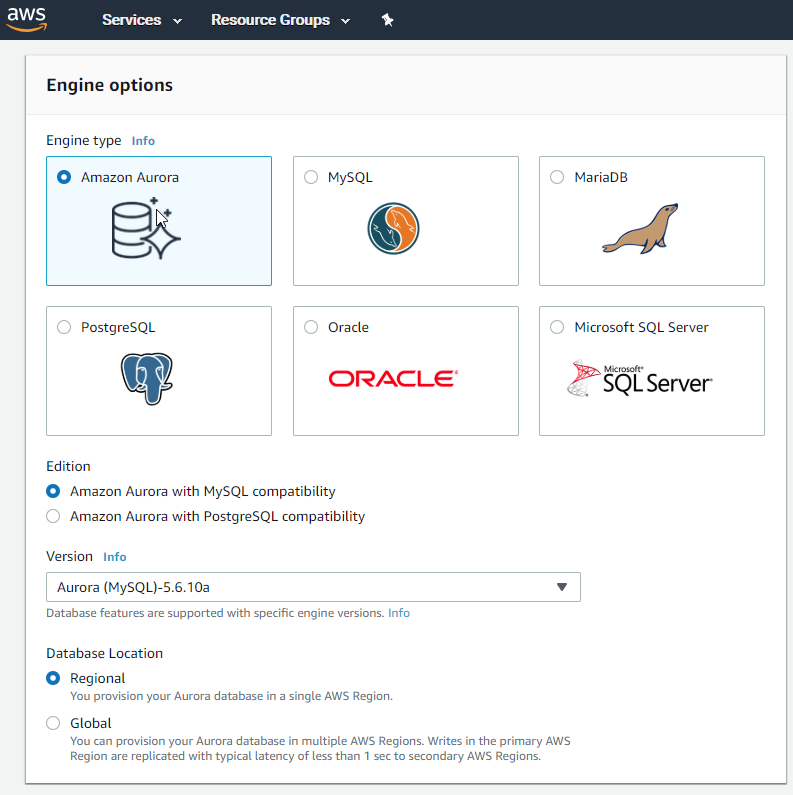Click the AWS logo home icon
793x795 pixels.
(27, 19)
